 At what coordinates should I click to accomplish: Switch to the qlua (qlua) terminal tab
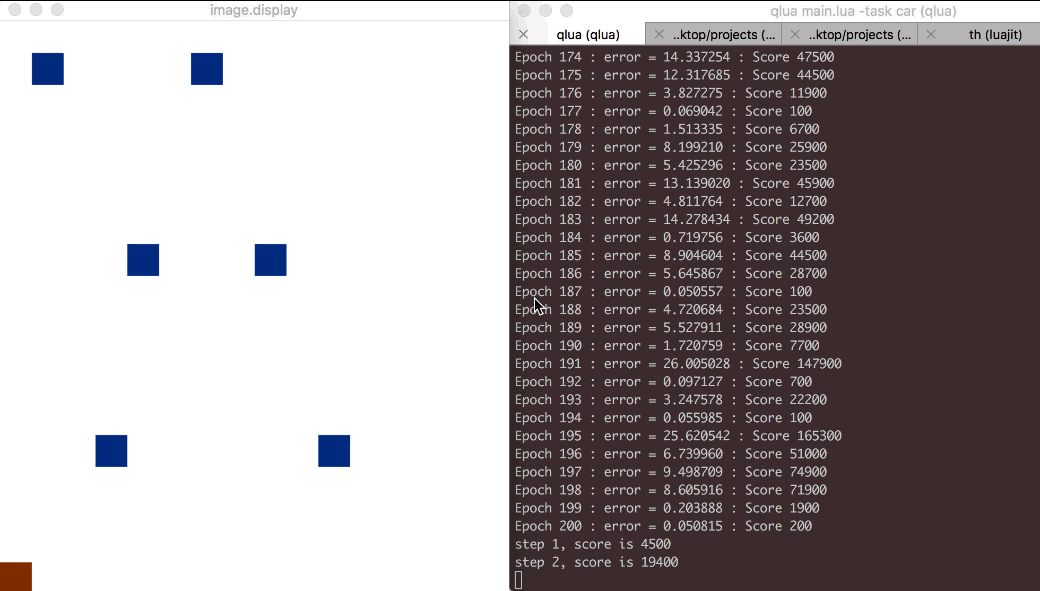point(588,34)
